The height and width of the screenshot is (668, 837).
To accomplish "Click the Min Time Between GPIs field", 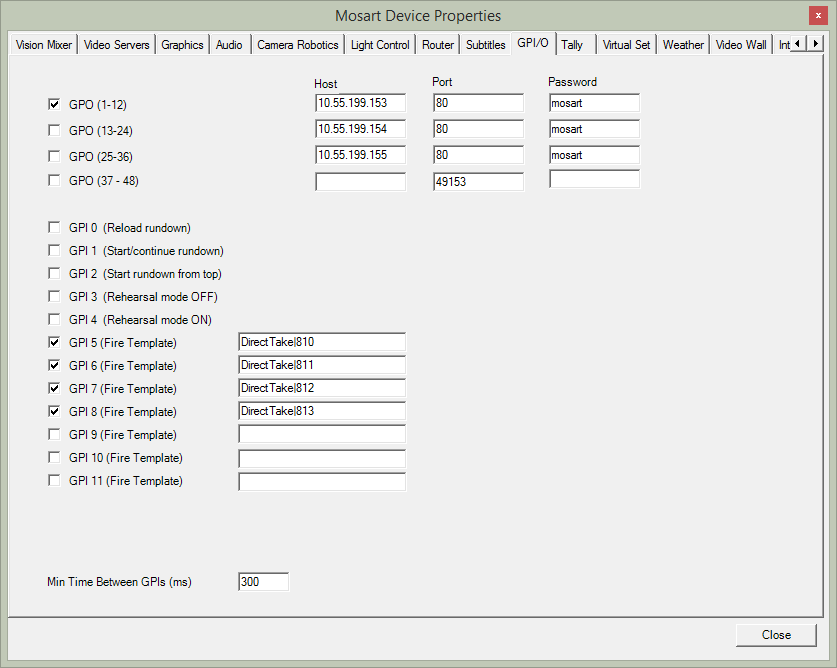I will point(263,582).
